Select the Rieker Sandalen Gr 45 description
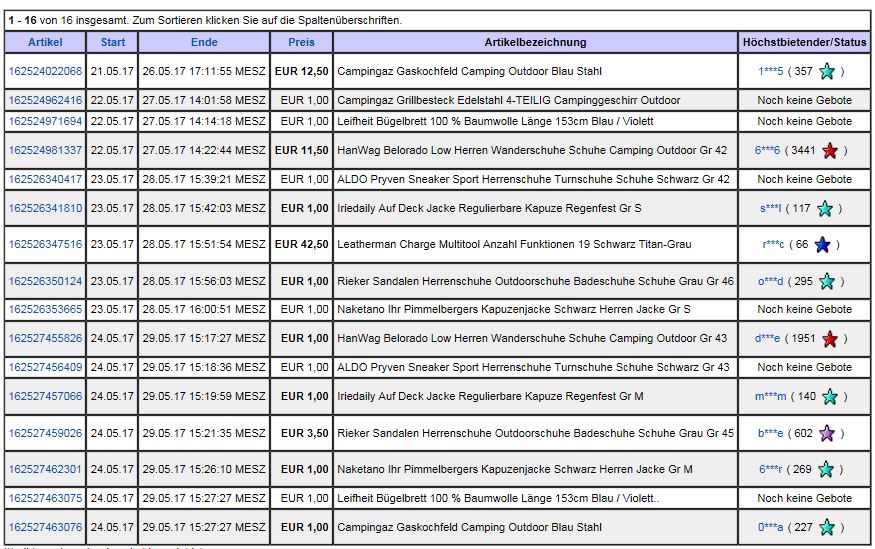This screenshot has height=549, width=875. [x=535, y=433]
